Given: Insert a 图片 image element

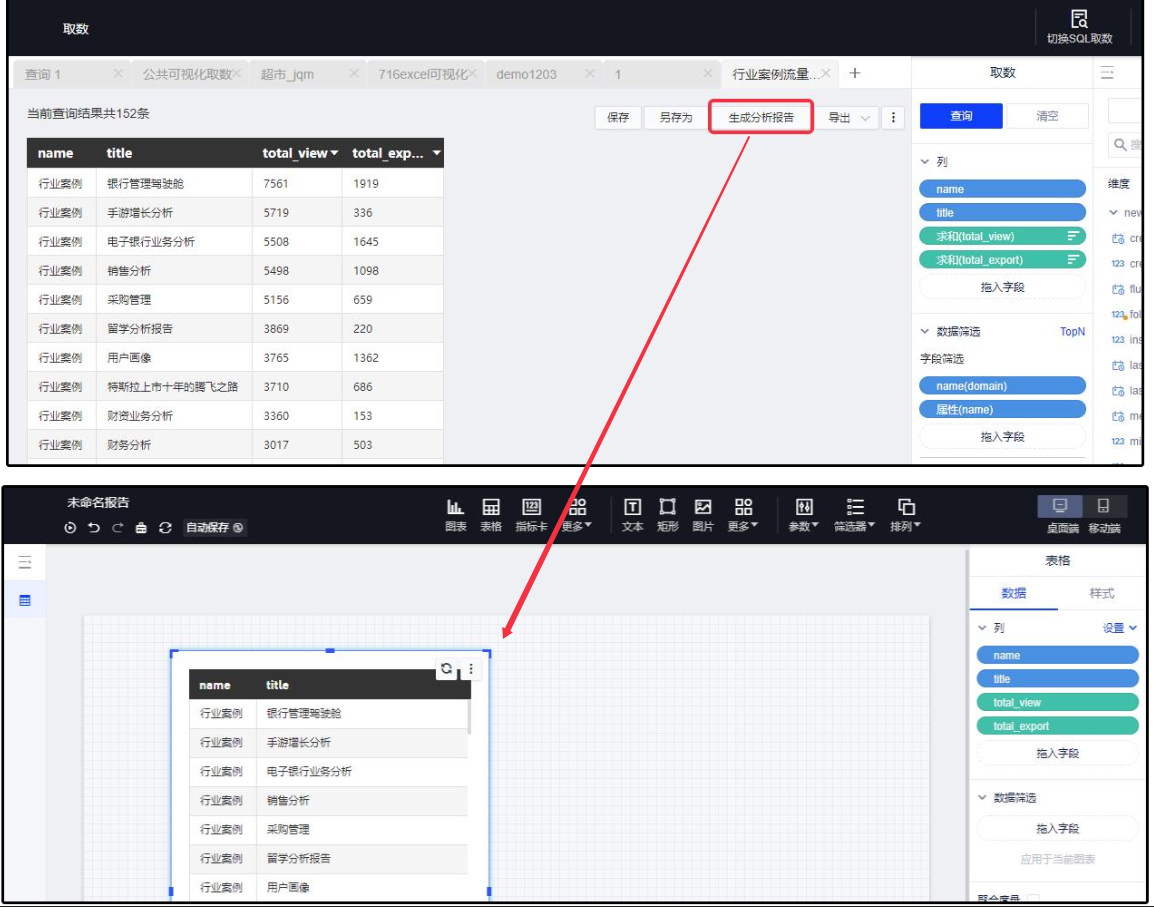Looking at the screenshot, I should [703, 508].
